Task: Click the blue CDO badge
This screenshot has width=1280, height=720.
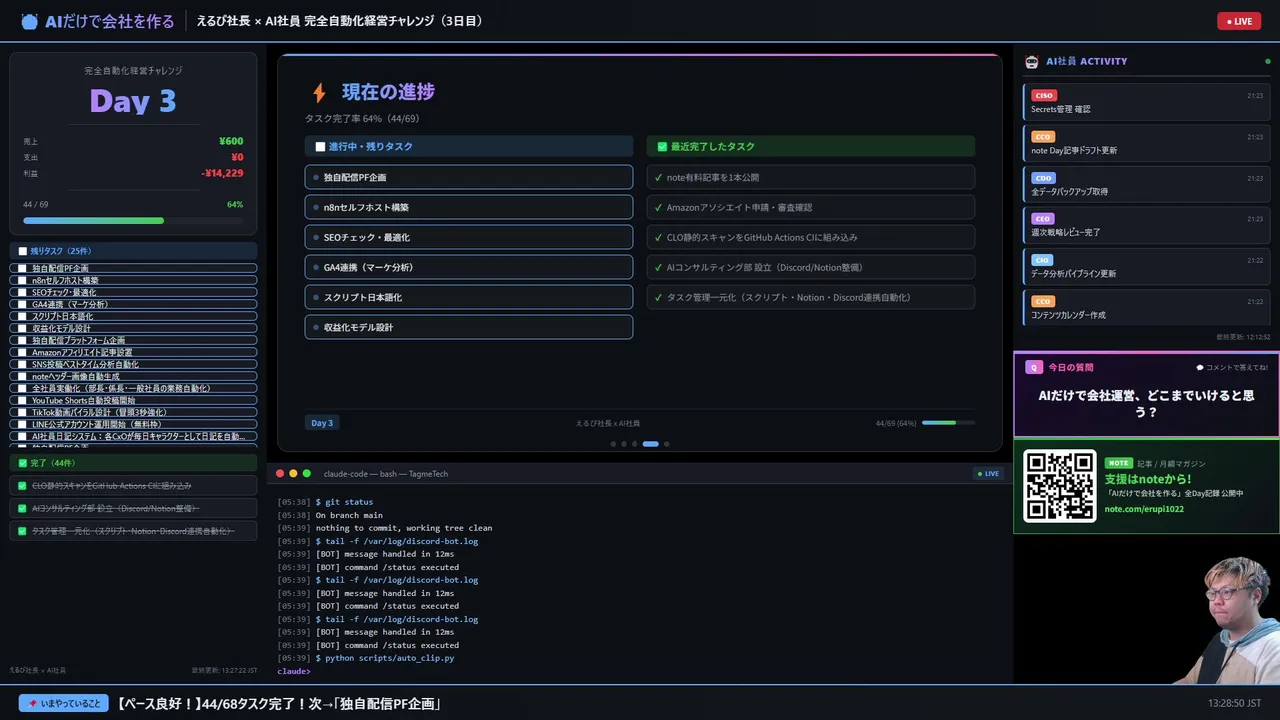Action: pos(1043,178)
